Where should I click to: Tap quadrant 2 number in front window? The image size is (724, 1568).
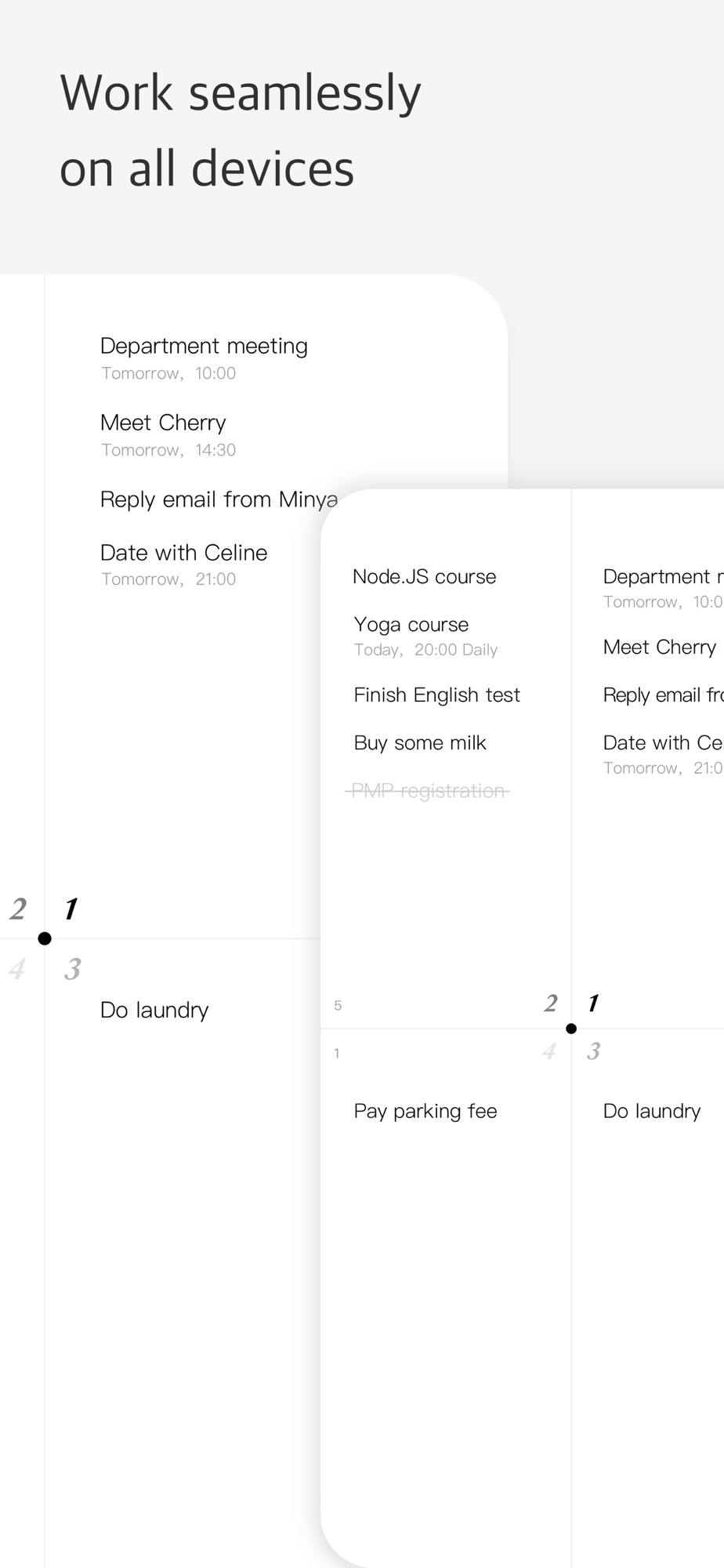click(x=551, y=1004)
